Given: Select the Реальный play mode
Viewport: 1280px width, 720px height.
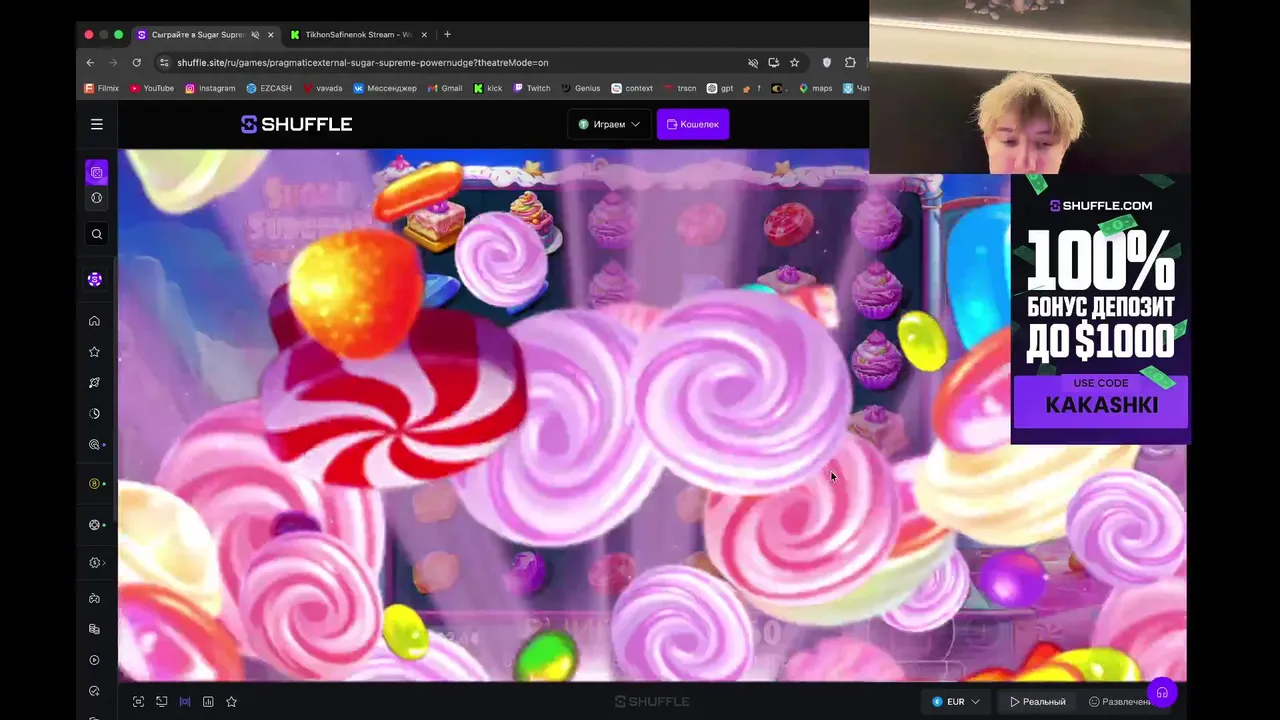Looking at the screenshot, I should 1038,702.
